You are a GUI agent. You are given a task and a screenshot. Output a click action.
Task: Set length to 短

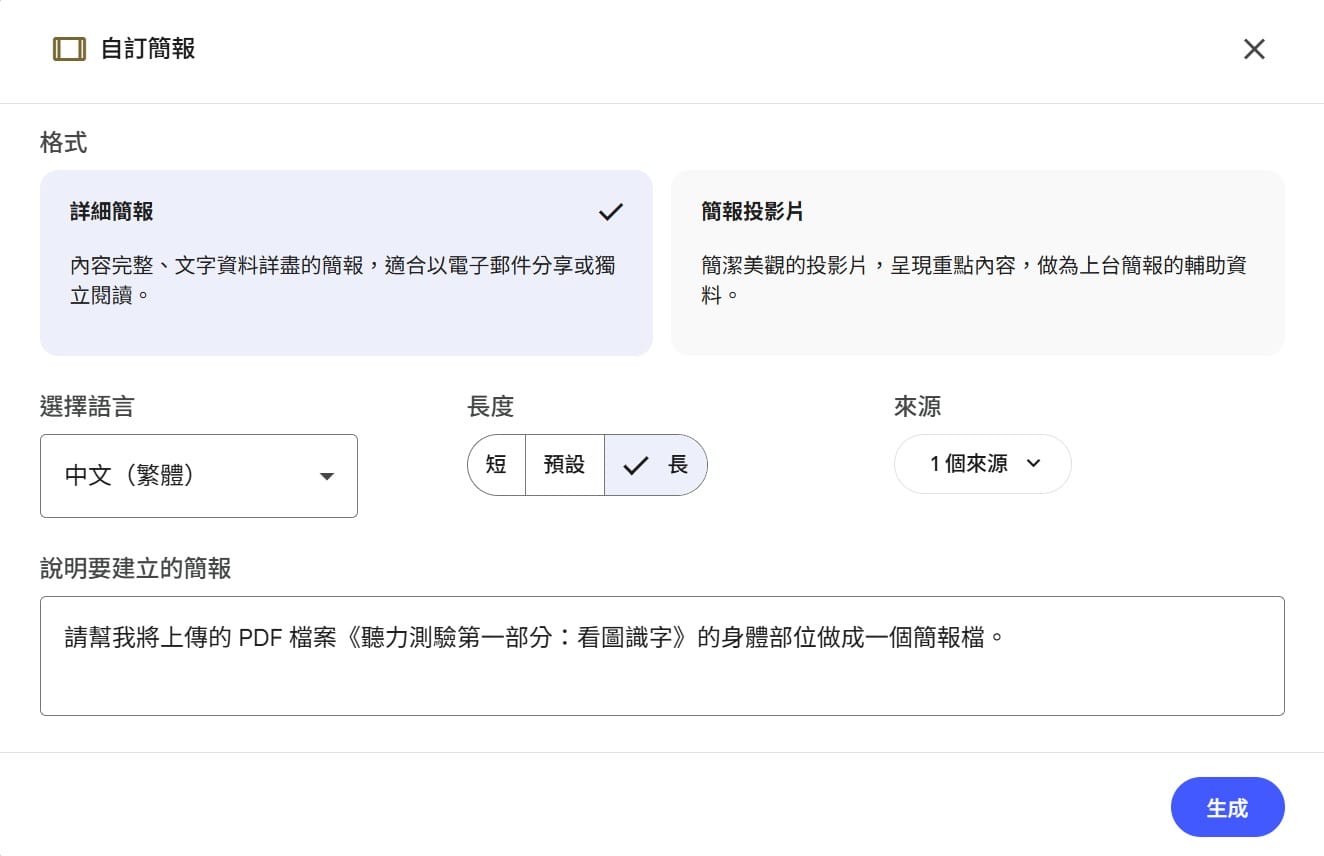pyautogui.click(x=496, y=465)
